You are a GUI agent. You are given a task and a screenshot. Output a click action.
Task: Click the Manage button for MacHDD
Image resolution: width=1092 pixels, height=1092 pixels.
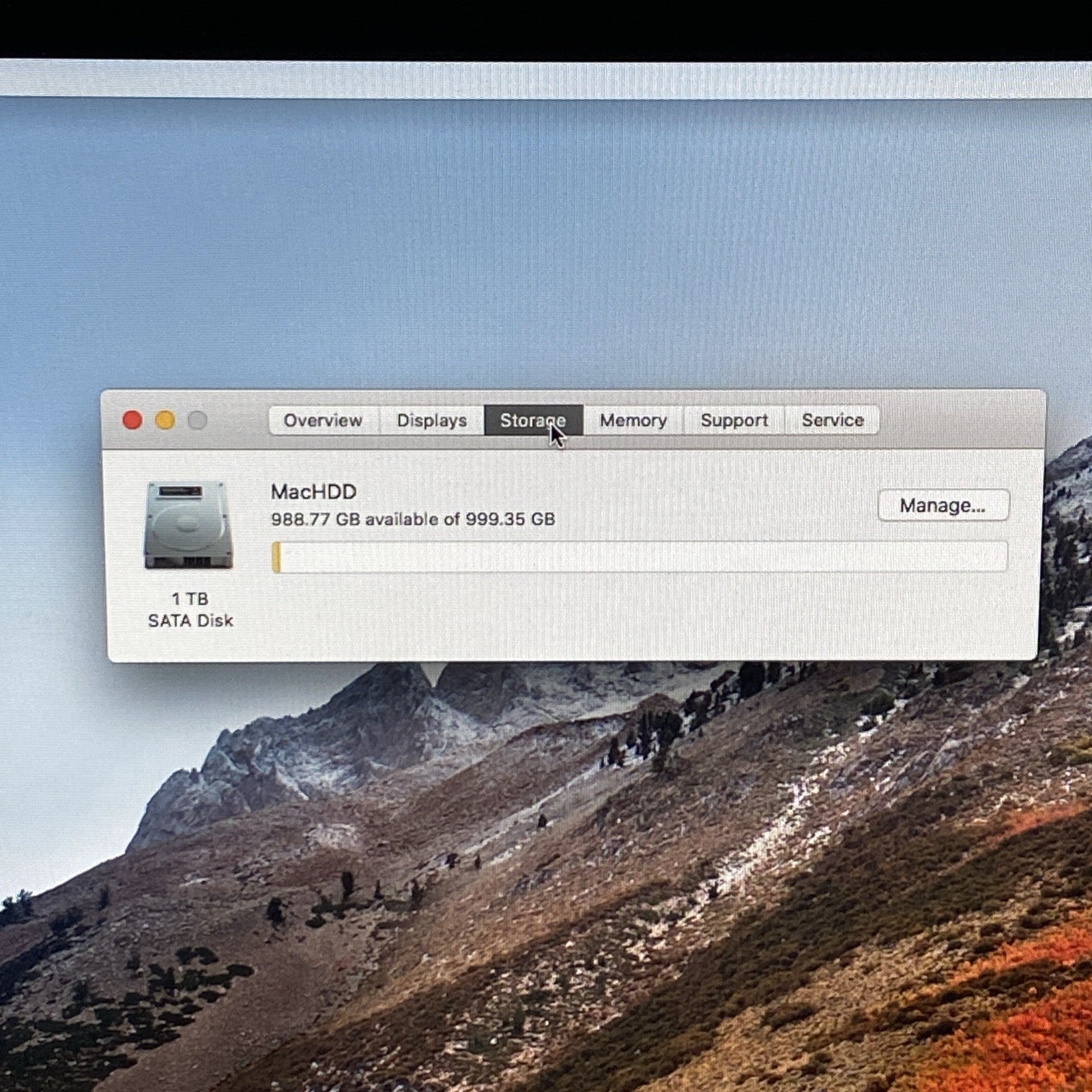pos(943,505)
